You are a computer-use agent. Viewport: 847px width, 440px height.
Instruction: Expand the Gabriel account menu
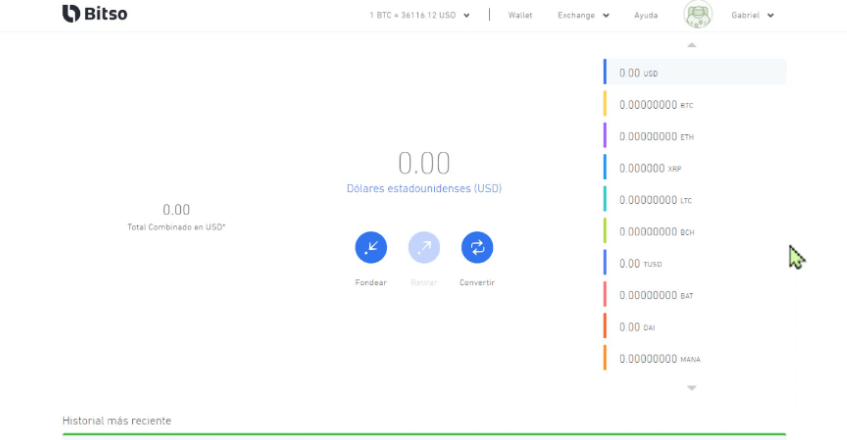(x=753, y=15)
